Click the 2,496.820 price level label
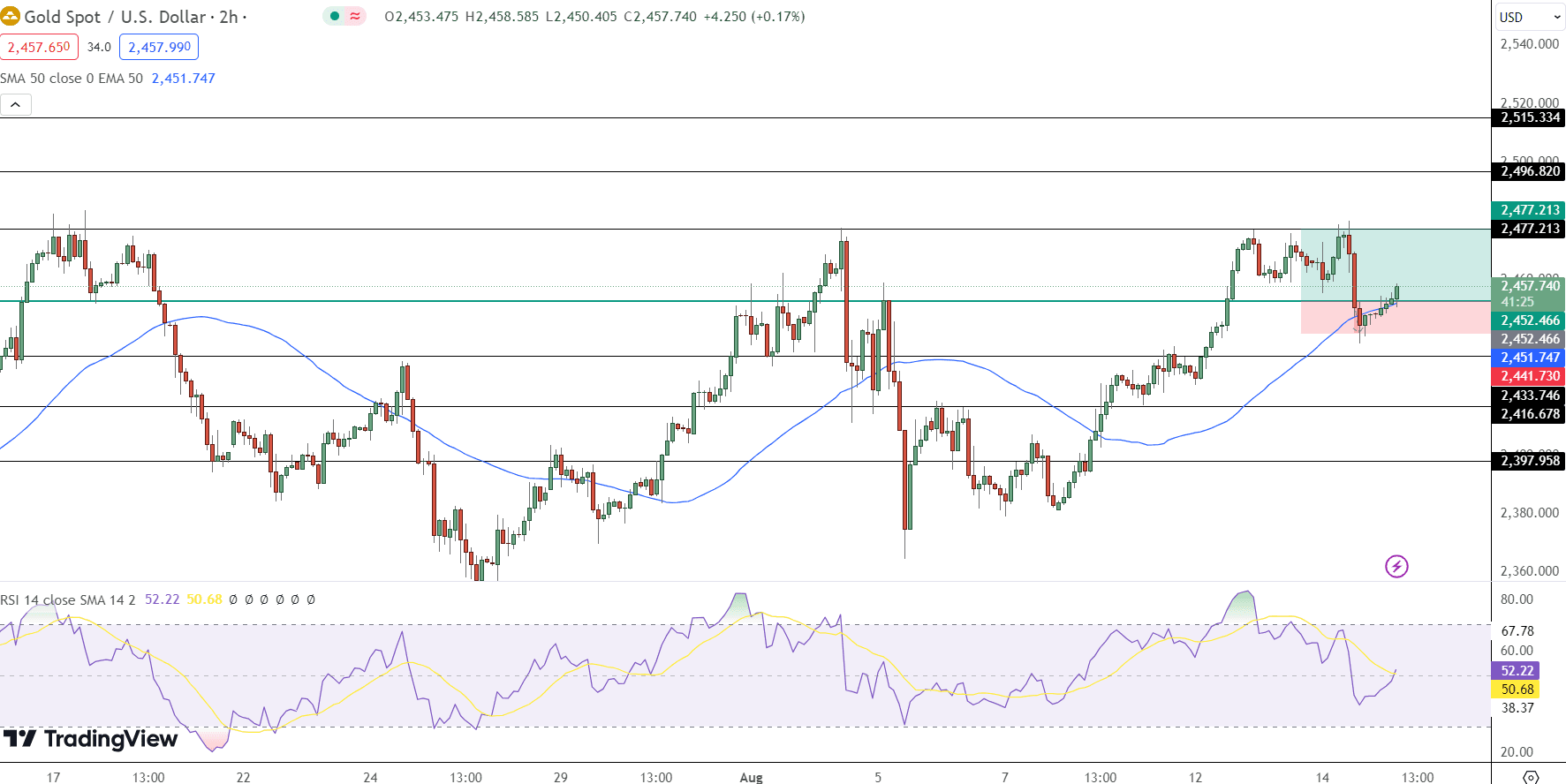The height and width of the screenshot is (784, 1566). [x=1529, y=171]
